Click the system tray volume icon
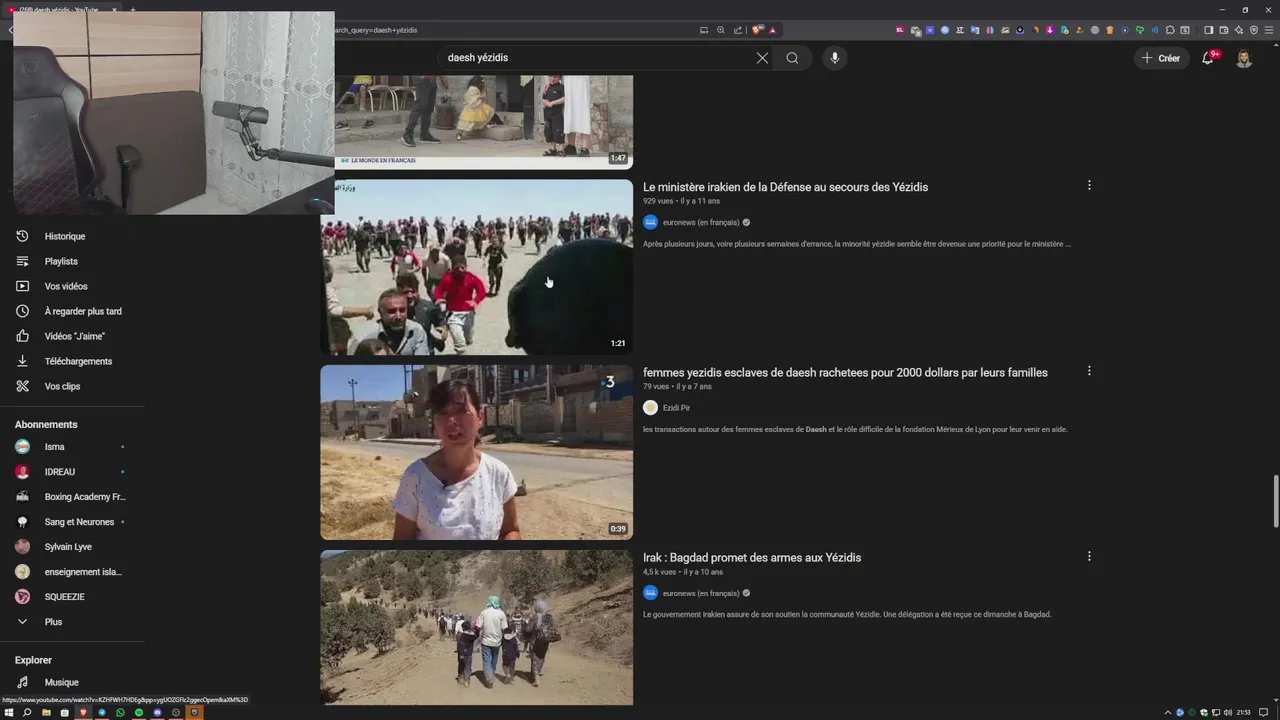This screenshot has width=1280, height=720. click(1229, 712)
